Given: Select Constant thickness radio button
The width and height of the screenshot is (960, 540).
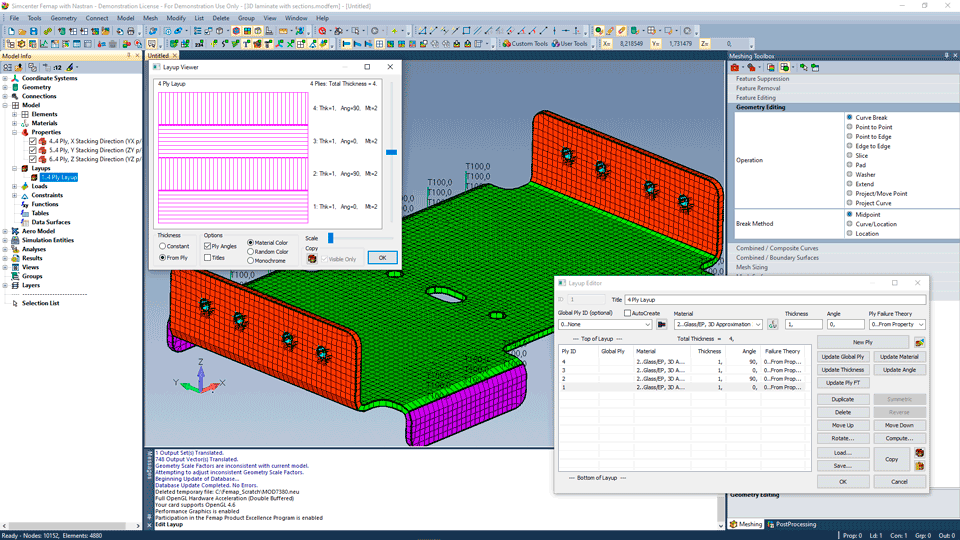Looking at the screenshot, I should [x=162, y=246].
